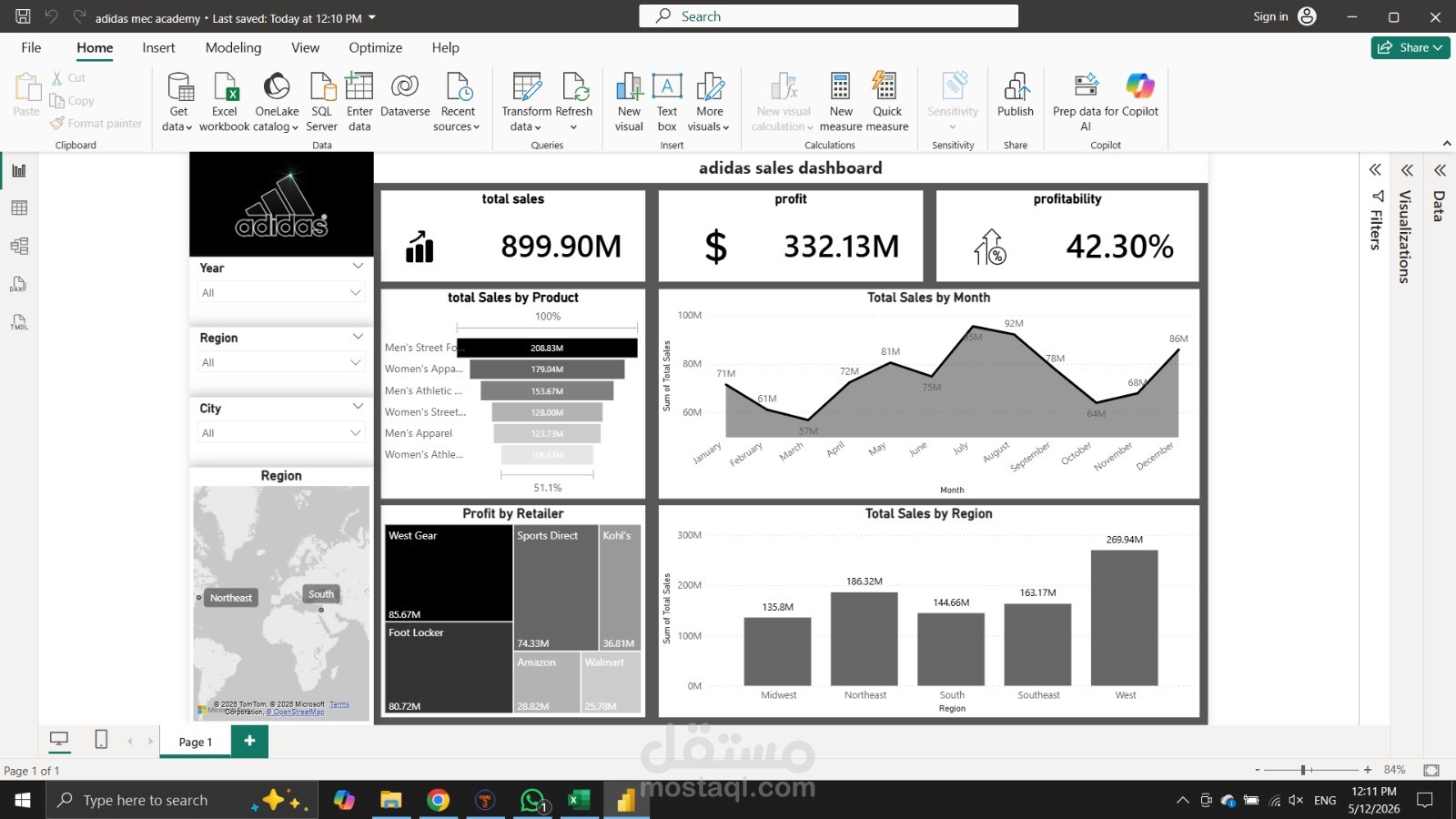Add a new report page
The width and height of the screenshot is (1456, 819).
249,741
